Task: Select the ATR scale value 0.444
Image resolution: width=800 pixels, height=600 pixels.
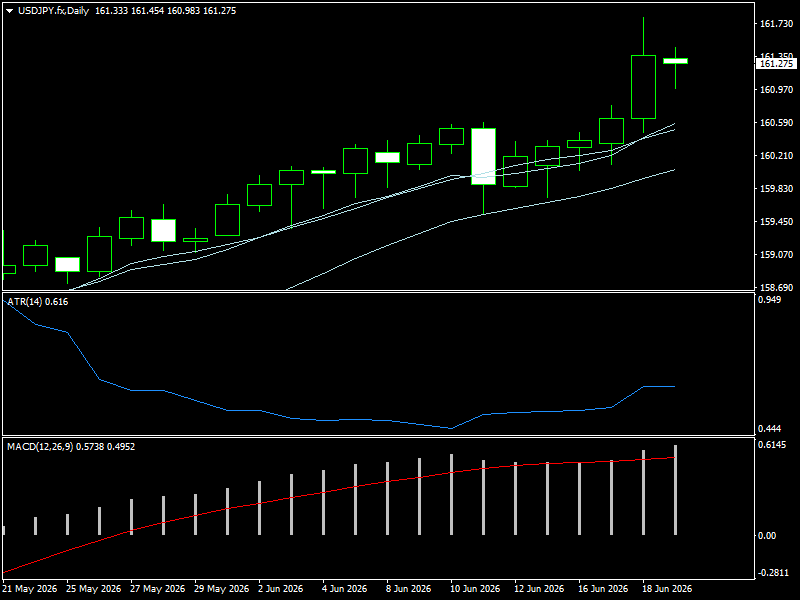Action: tap(769, 429)
